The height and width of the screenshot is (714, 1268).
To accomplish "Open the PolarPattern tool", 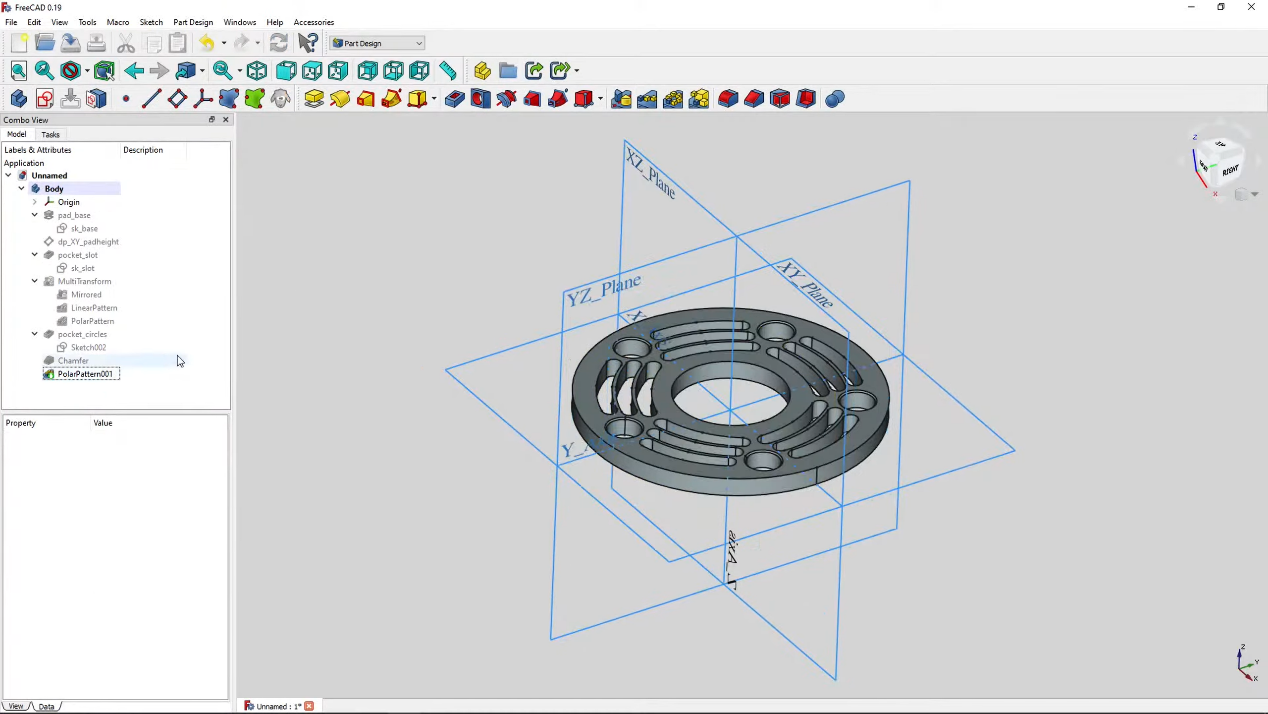I will click(x=673, y=98).
